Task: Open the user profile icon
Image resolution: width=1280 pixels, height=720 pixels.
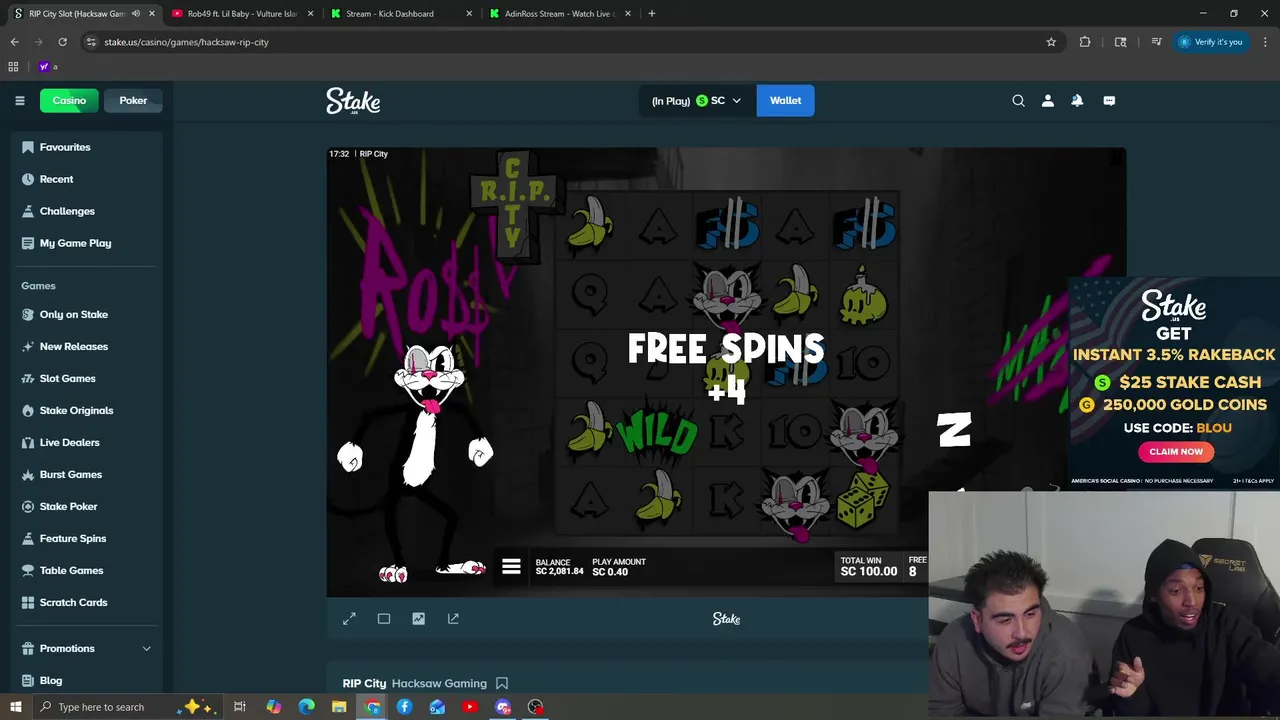Action: click(x=1048, y=100)
